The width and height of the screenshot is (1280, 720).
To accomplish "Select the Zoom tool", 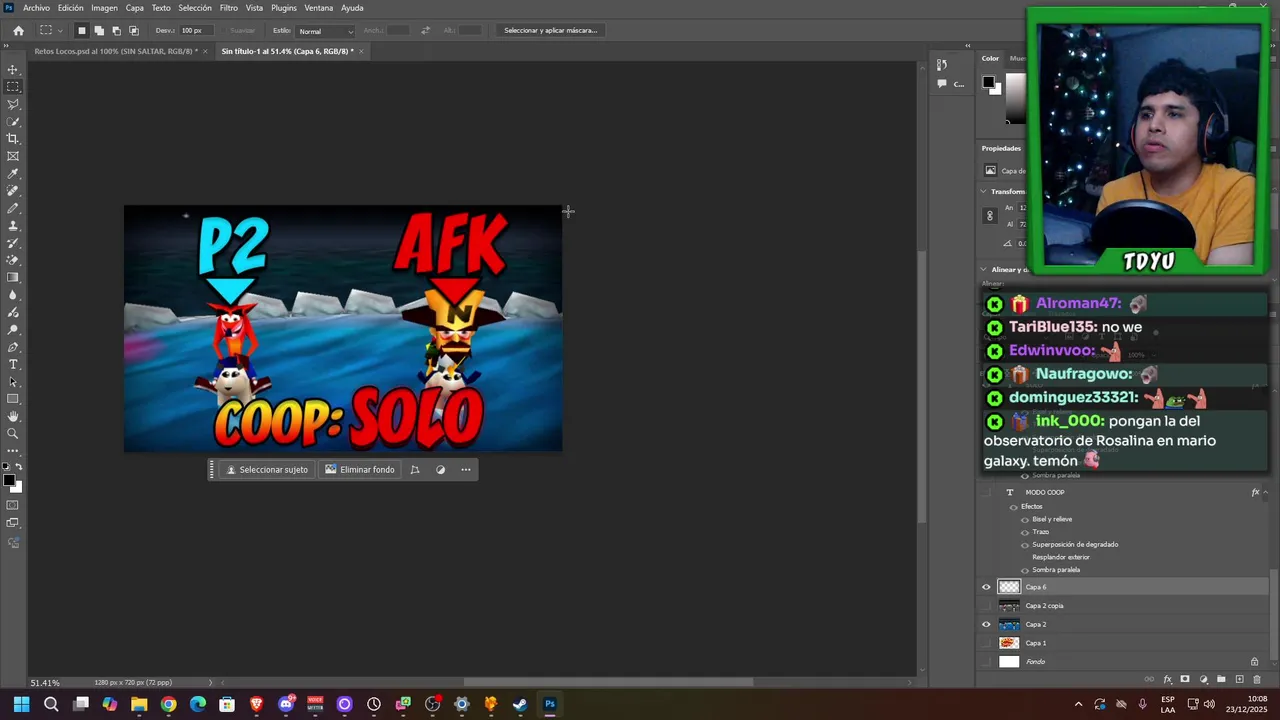I will (13, 434).
